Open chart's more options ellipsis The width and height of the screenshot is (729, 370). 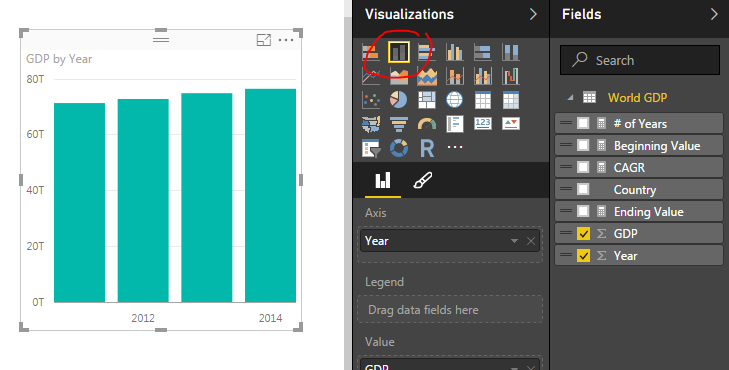(286, 40)
